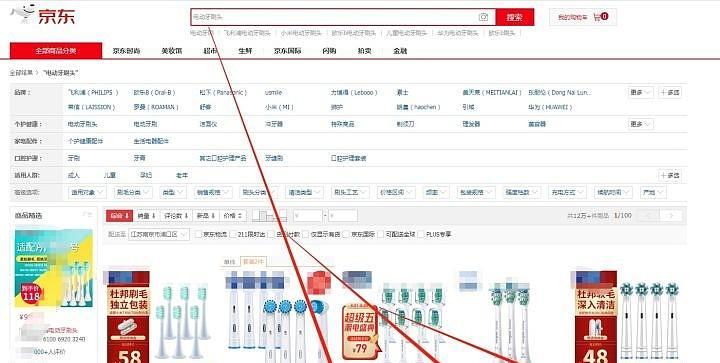Open the 颜色 filter dropdown

436,192
